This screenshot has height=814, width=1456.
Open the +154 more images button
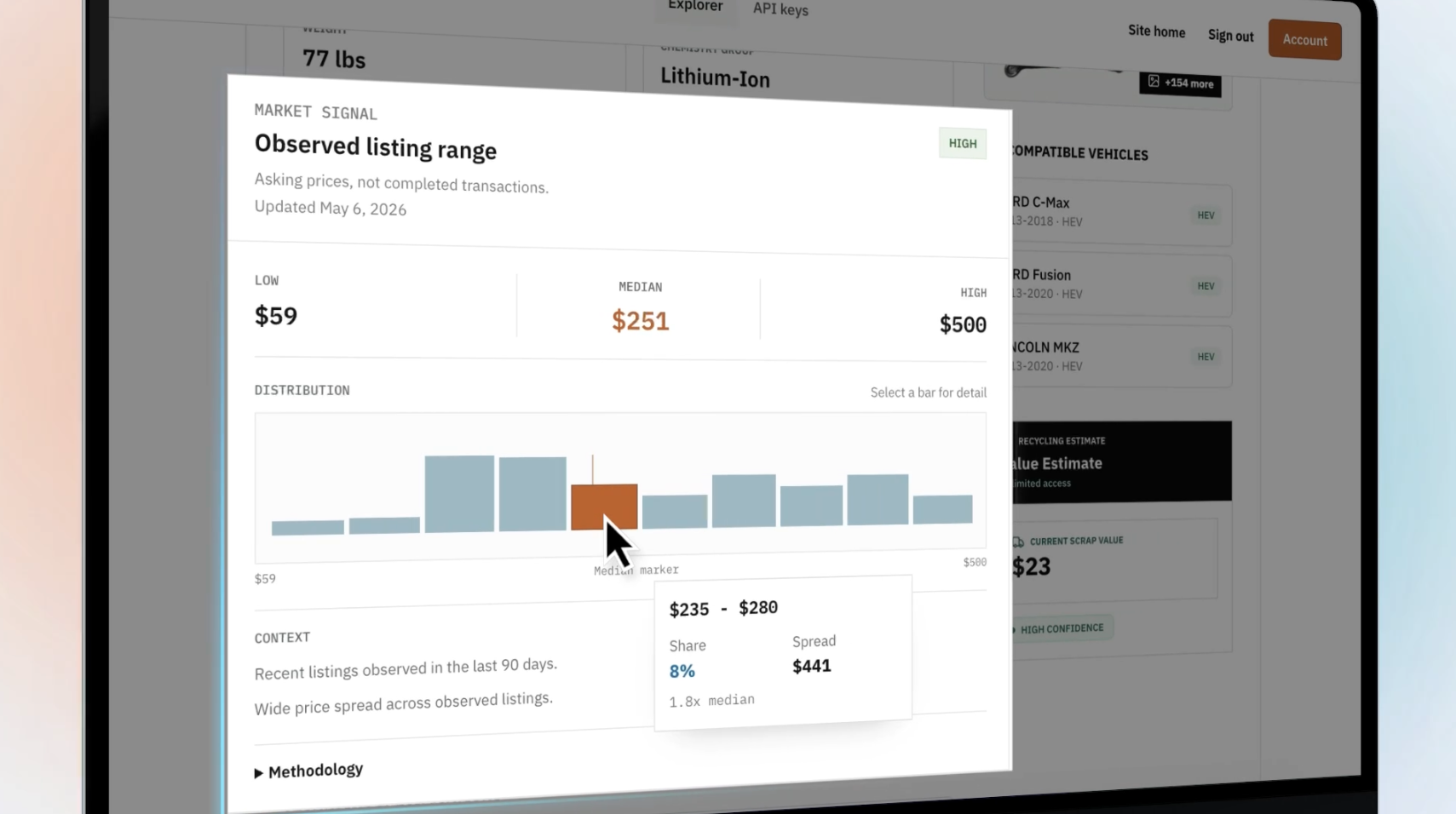click(x=1180, y=83)
